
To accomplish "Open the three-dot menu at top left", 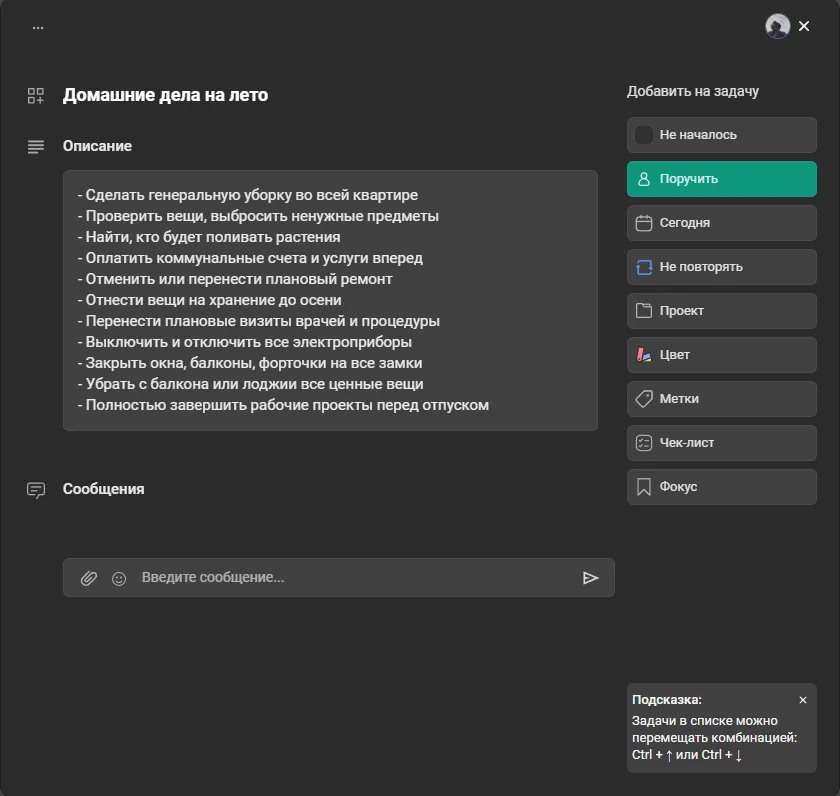I will click(38, 27).
